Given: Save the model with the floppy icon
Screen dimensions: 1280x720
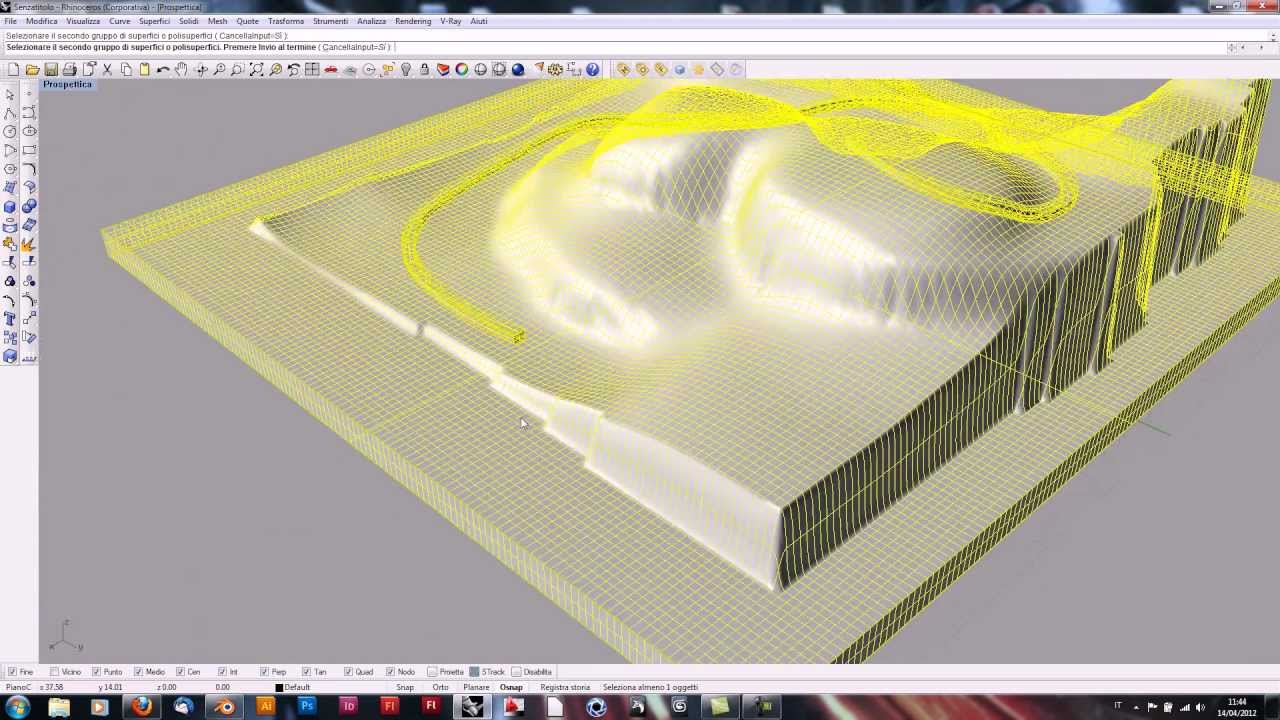Looking at the screenshot, I should coord(51,69).
